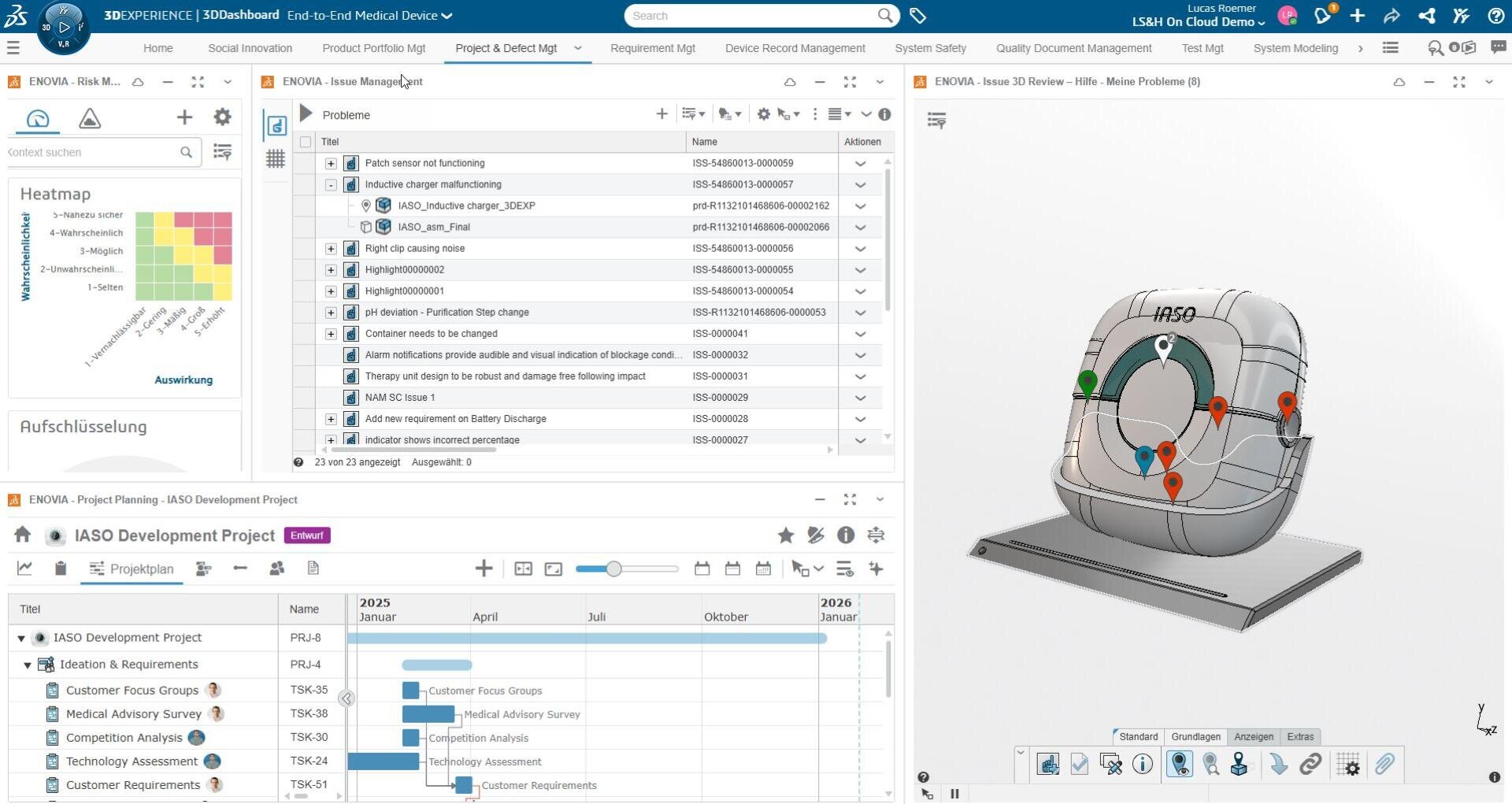Open actions dropdown for NAM SC Issue 1
1512x804 pixels.
860,398
